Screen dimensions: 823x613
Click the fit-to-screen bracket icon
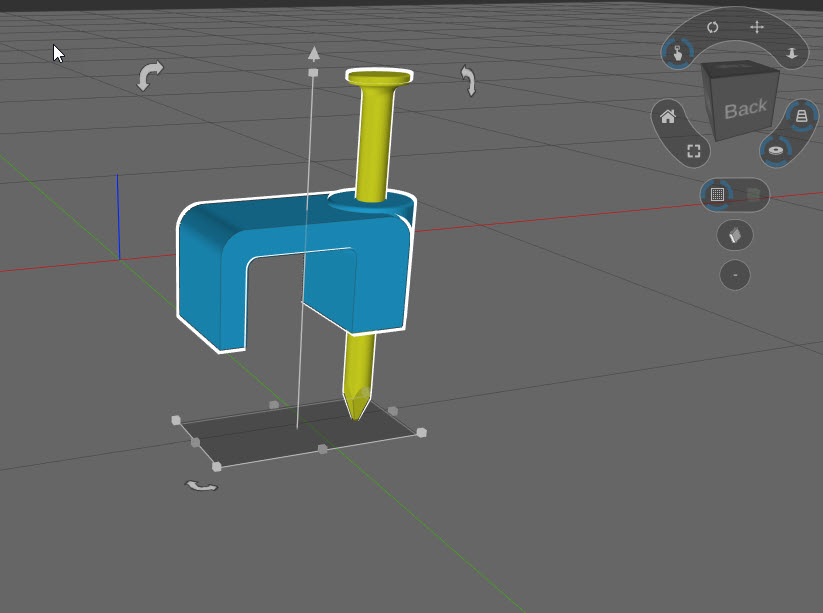(x=694, y=151)
